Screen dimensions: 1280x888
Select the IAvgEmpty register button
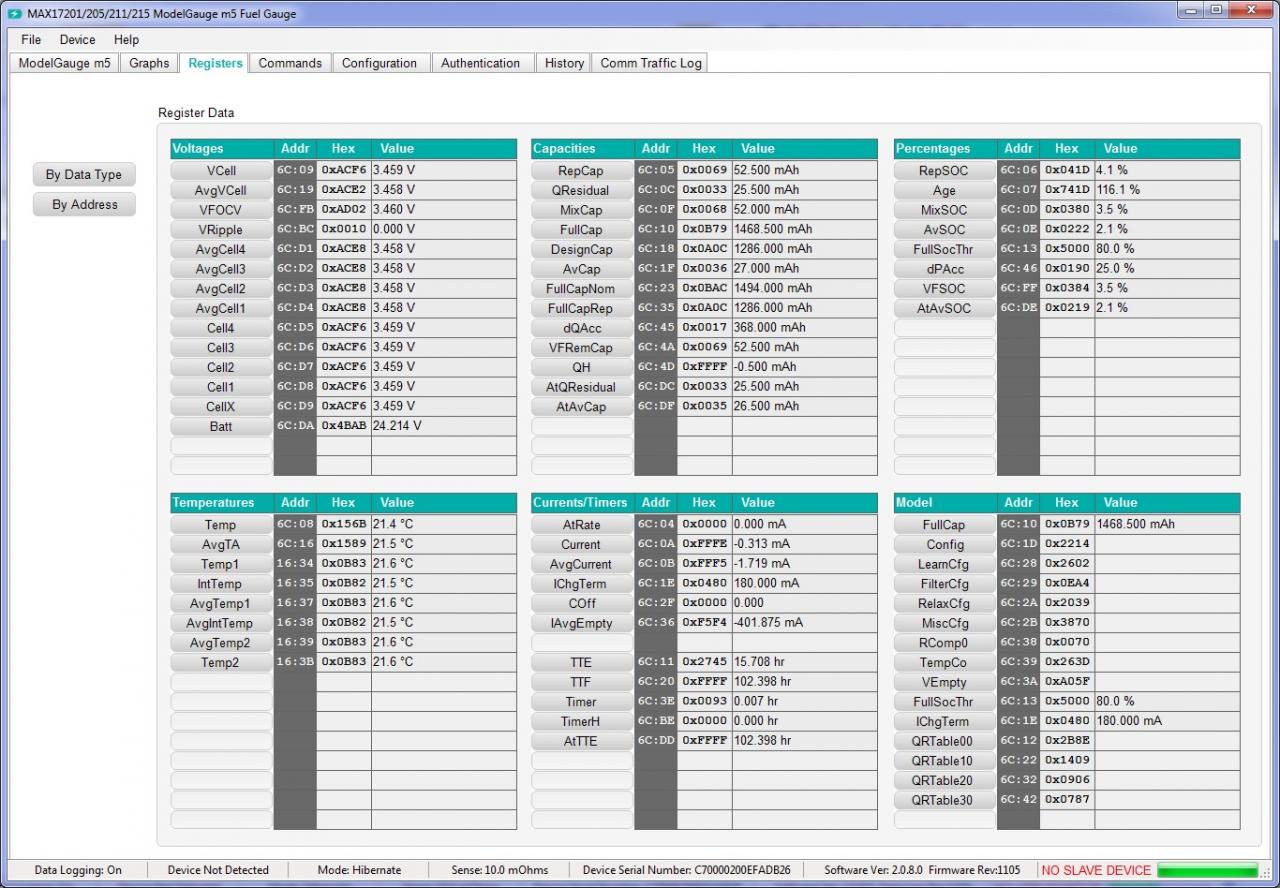pos(582,623)
